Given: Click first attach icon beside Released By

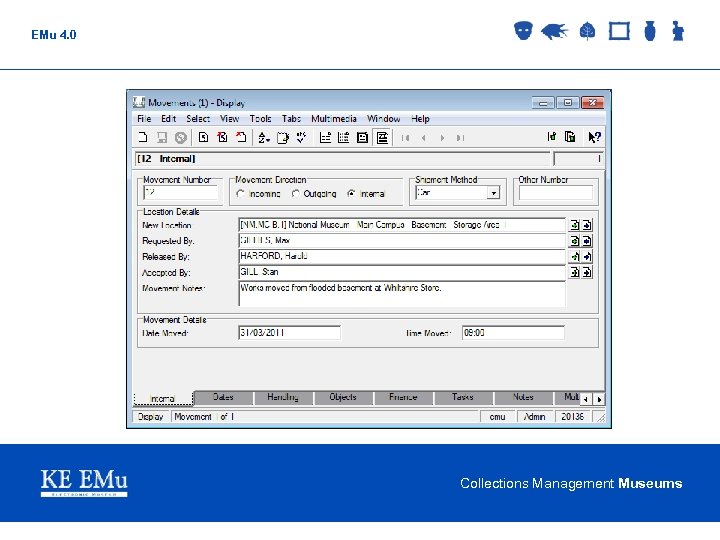Looking at the screenshot, I should [x=574, y=256].
